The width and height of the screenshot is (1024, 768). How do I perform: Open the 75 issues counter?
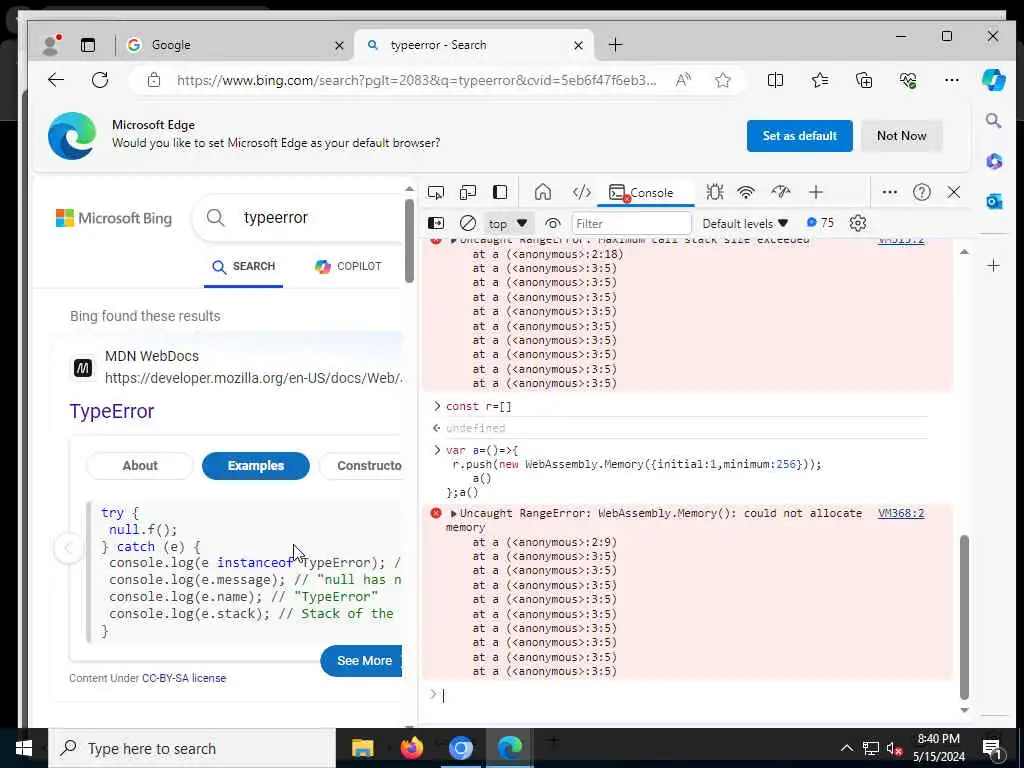[820, 223]
